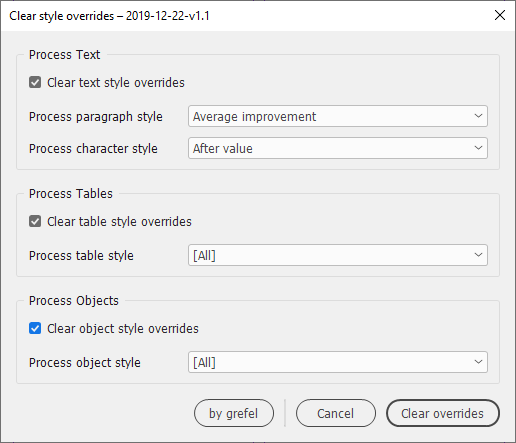Confirm with the Clear overrides button
Screen dimensions: 516x443
point(443,413)
